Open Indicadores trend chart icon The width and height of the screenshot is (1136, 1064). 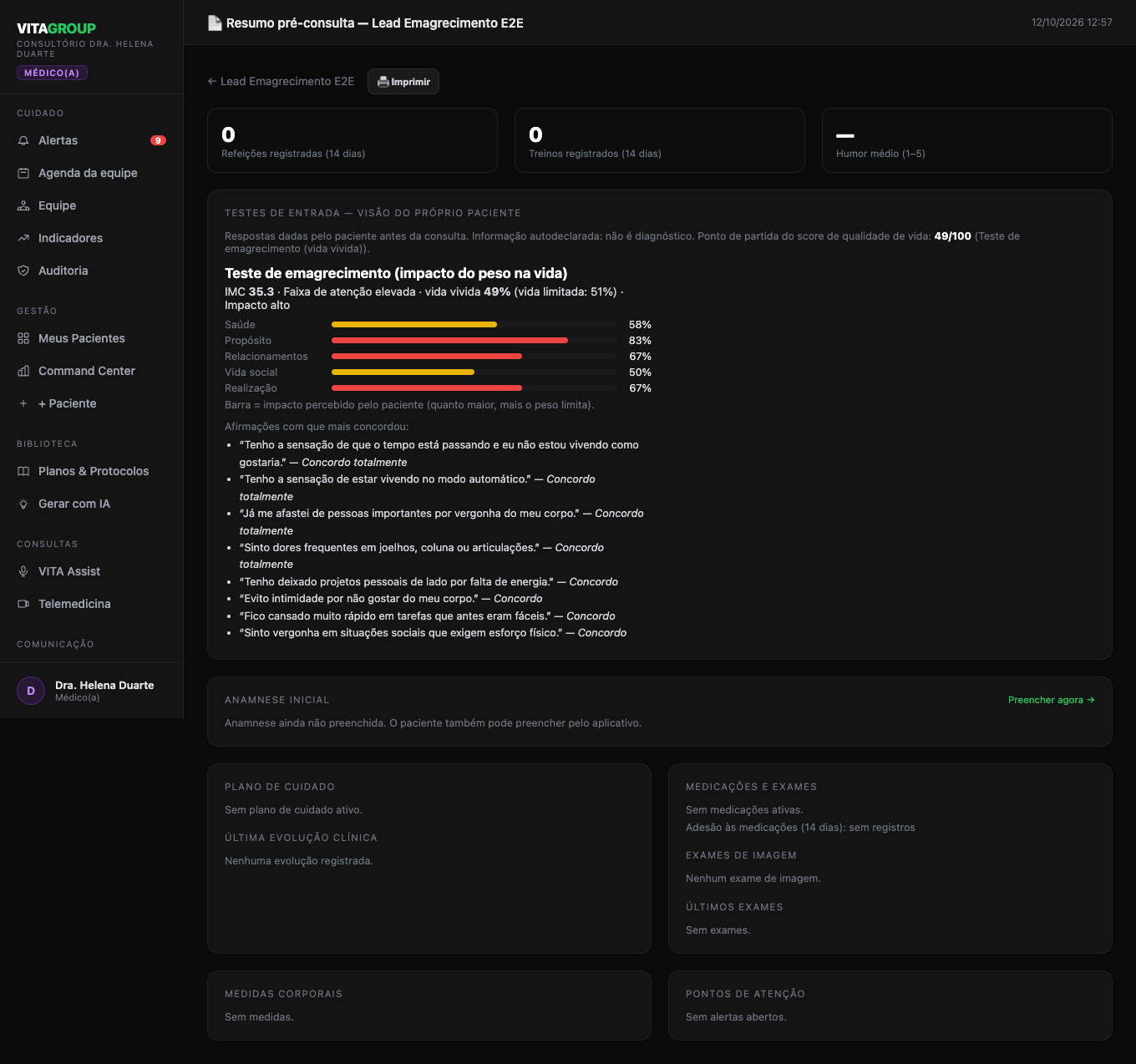(23, 238)
